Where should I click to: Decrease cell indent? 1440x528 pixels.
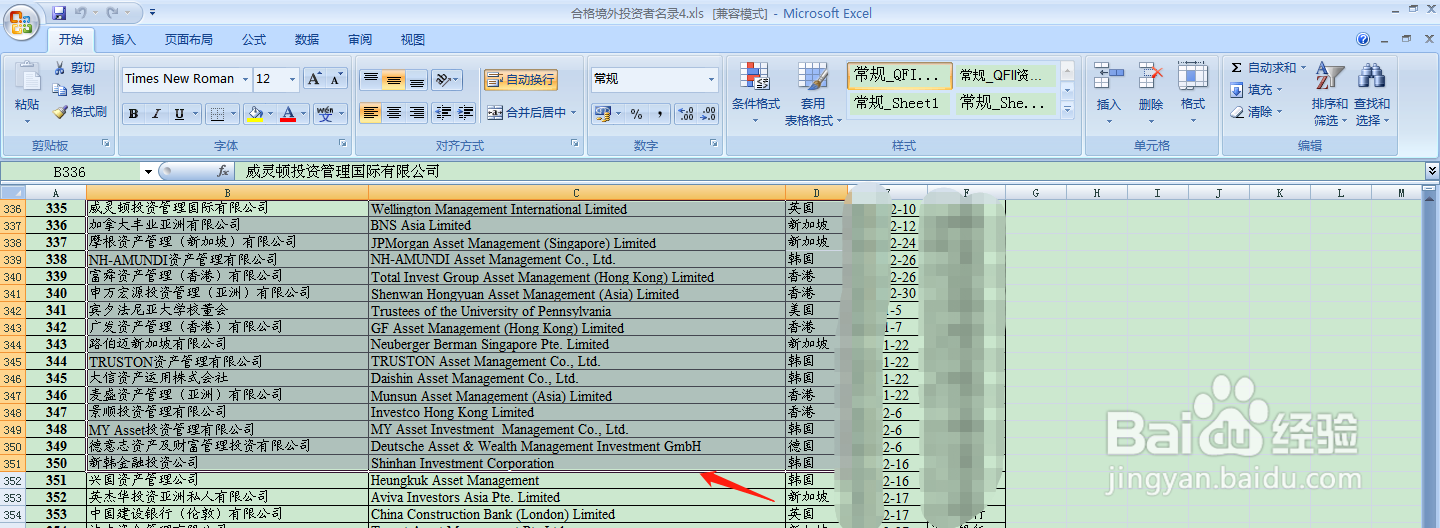pos(442,113)
